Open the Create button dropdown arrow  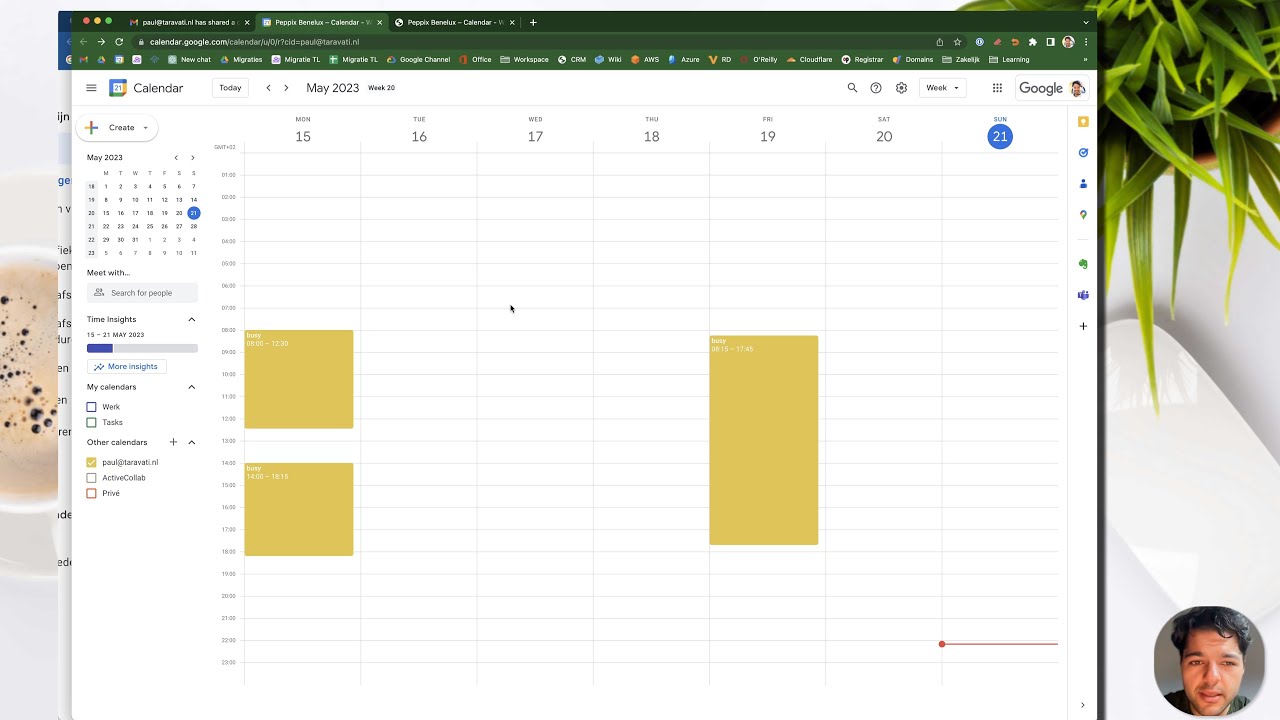tap(145, 128)
